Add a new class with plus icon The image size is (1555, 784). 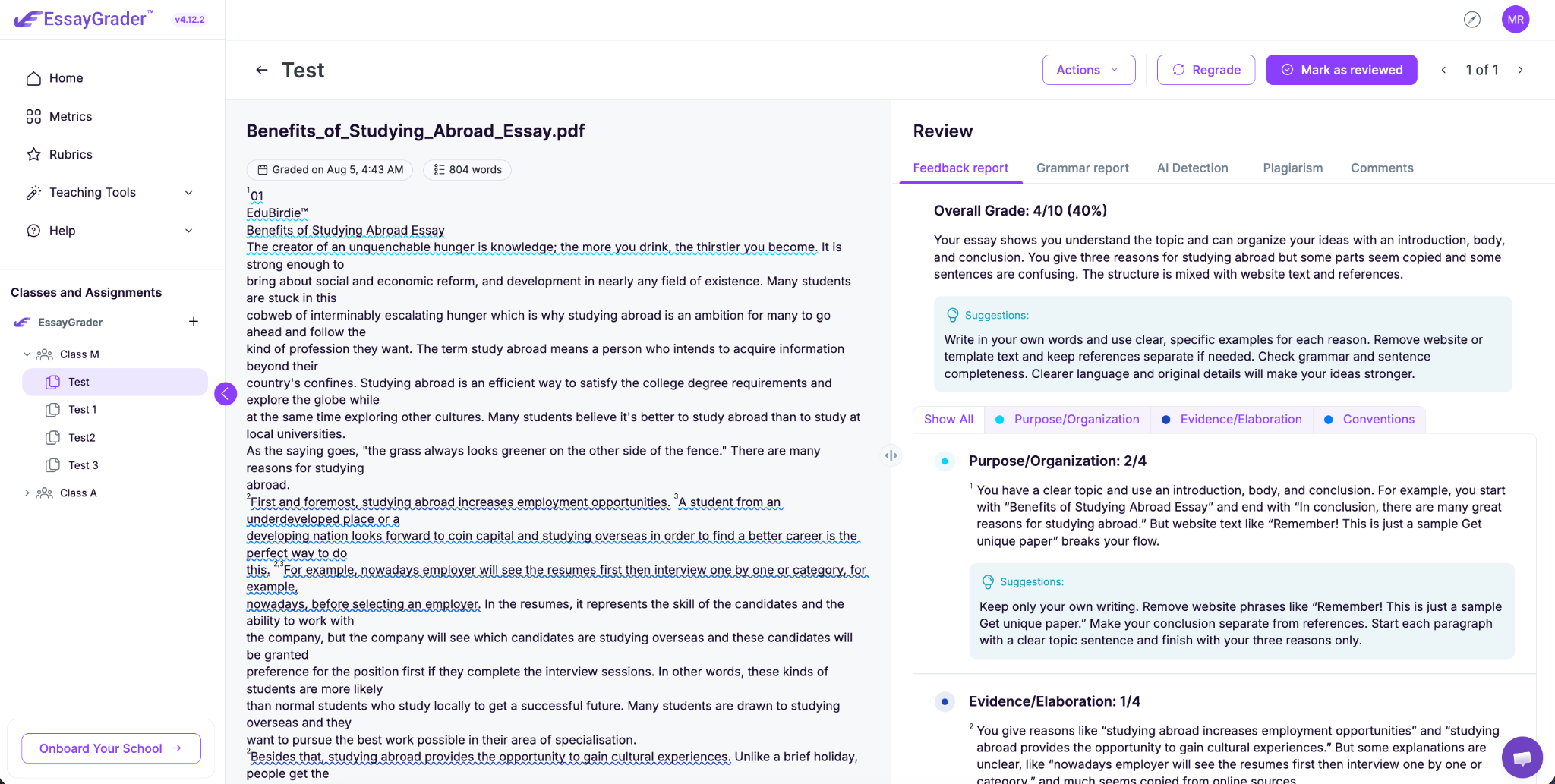194,322
